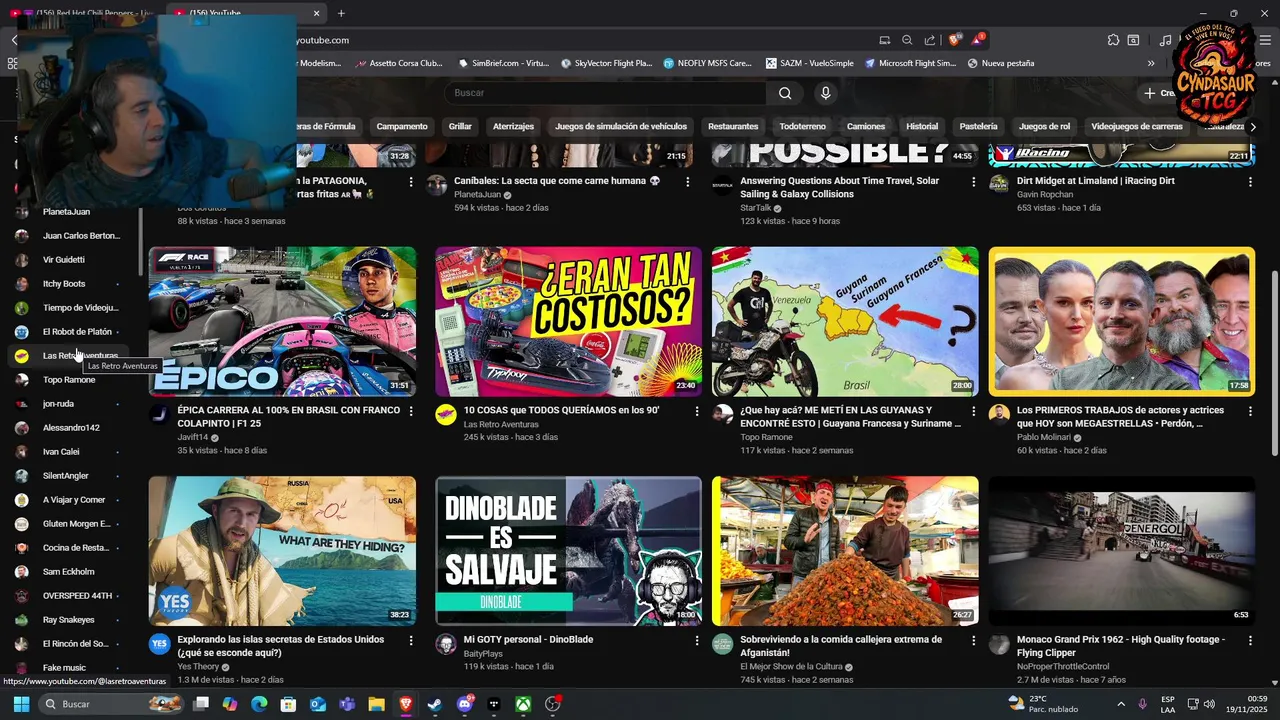Click the Pablo Molinari channel avatar beside the Los PRIMEROS TRABAJOS video title
Viewport: 1280px width, 720px height.
click(999, 415)
